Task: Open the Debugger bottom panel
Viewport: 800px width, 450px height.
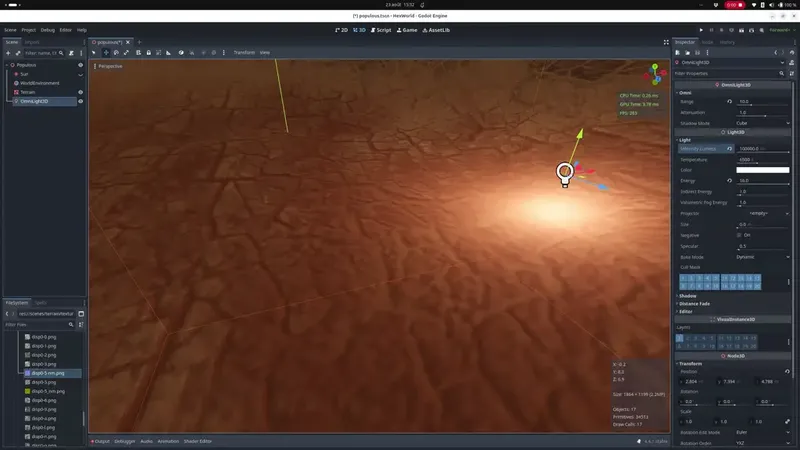Action: tap(125, 441)
